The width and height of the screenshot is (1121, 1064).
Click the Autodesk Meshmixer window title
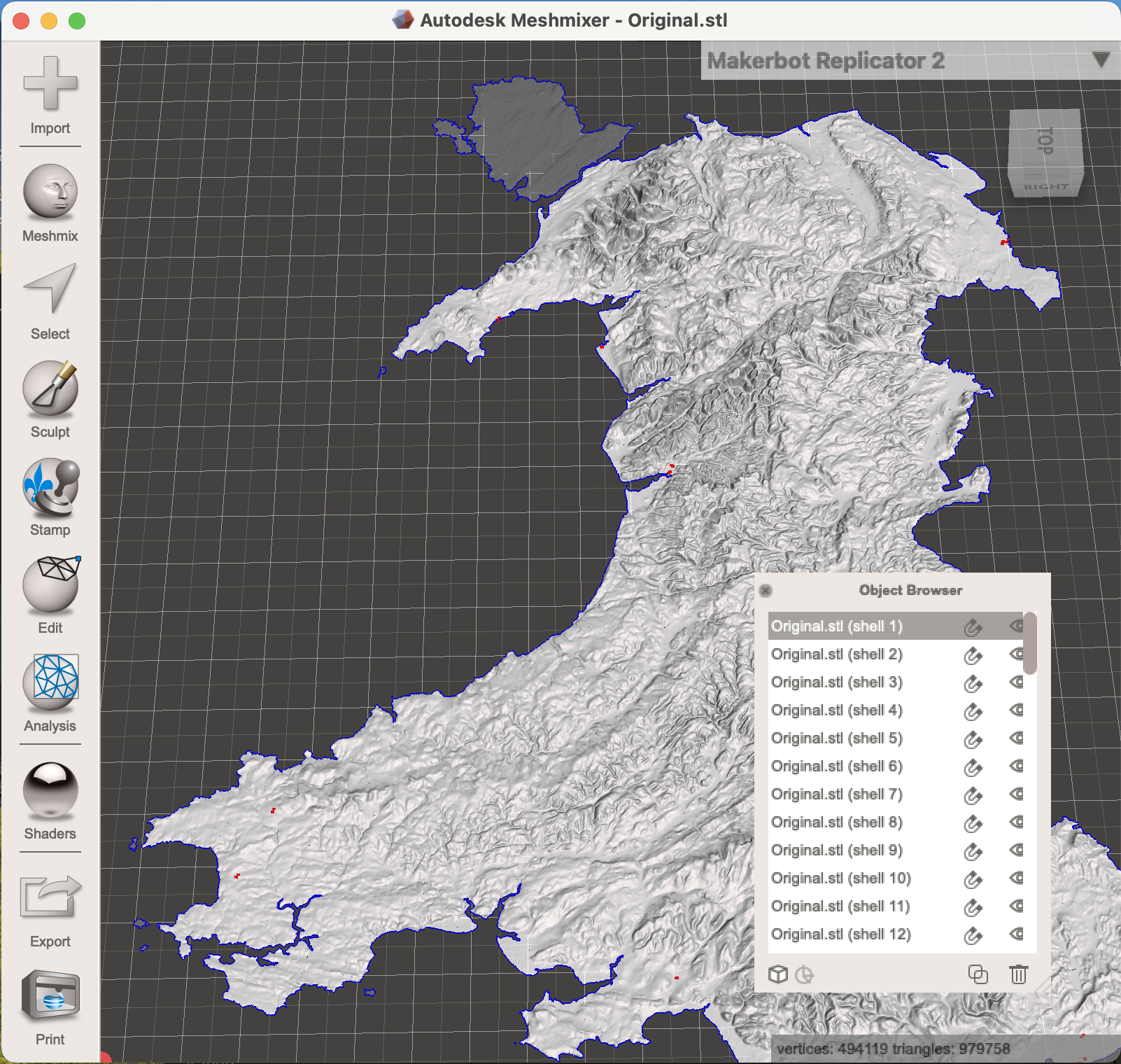click(x=574, y=20)
